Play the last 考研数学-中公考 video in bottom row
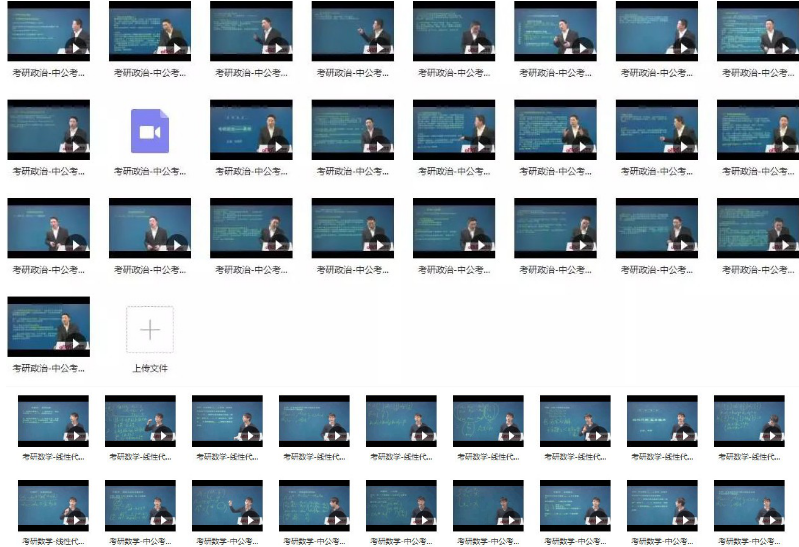The height and width of the screenshot is (547, 799). coord(748,506)
